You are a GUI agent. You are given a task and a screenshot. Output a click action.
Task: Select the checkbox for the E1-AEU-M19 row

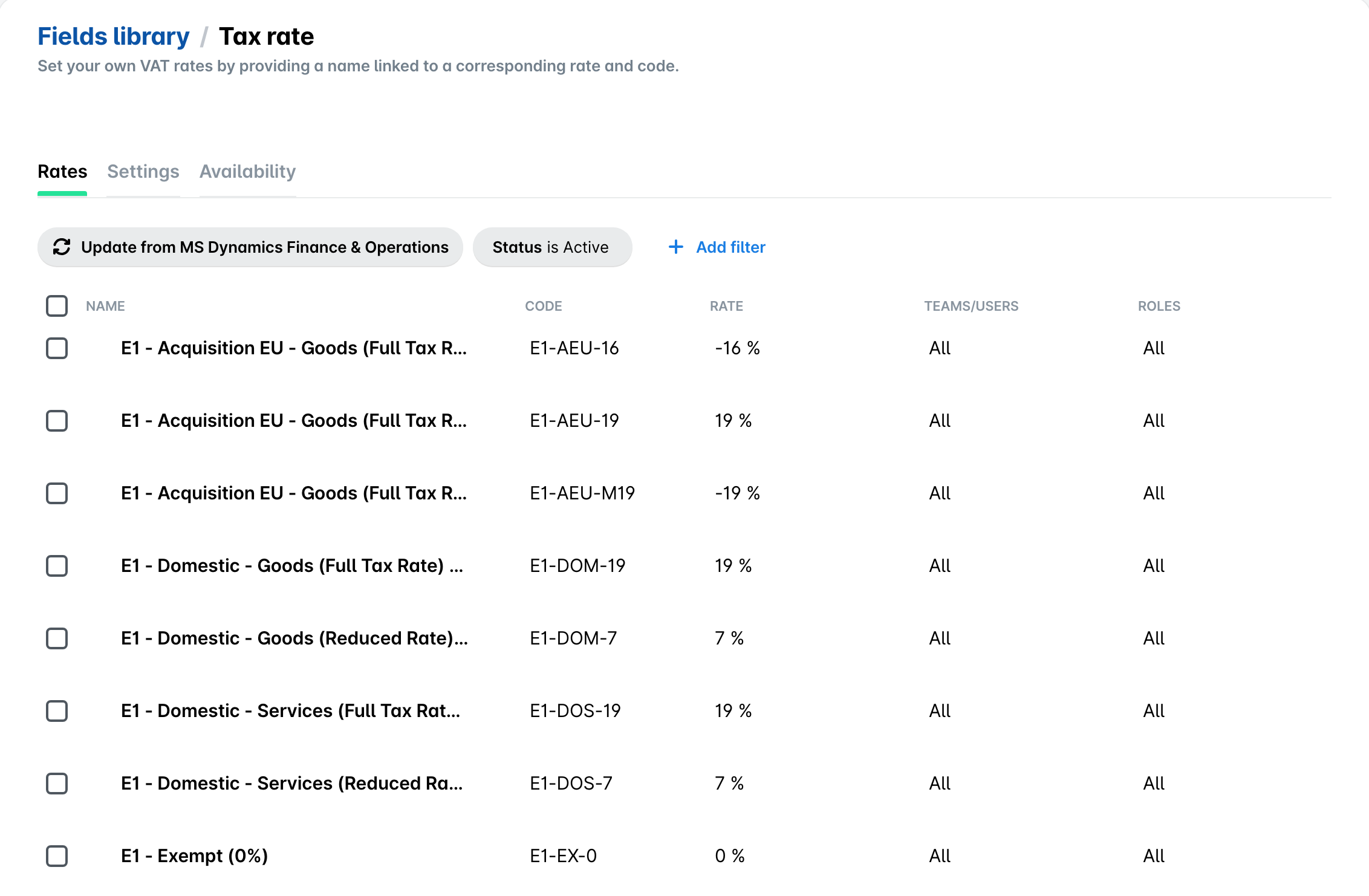57,493
